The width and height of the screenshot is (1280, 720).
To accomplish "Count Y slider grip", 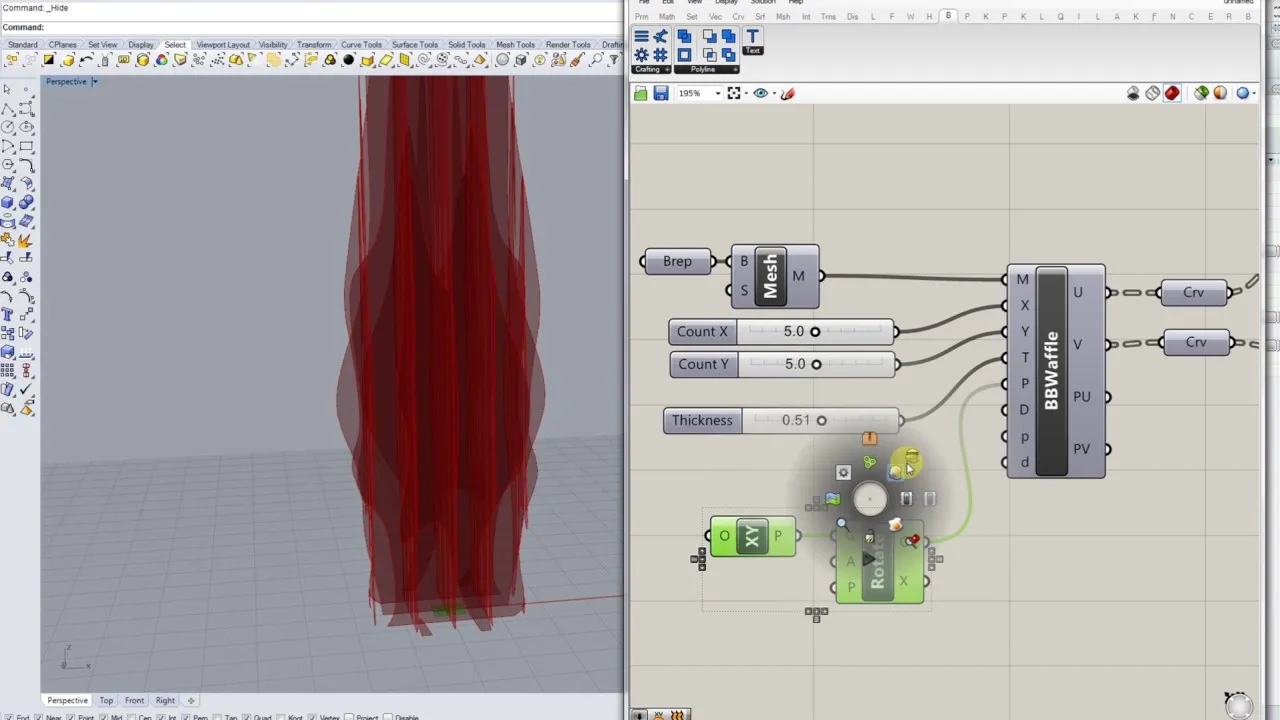I will pos(816,364).
